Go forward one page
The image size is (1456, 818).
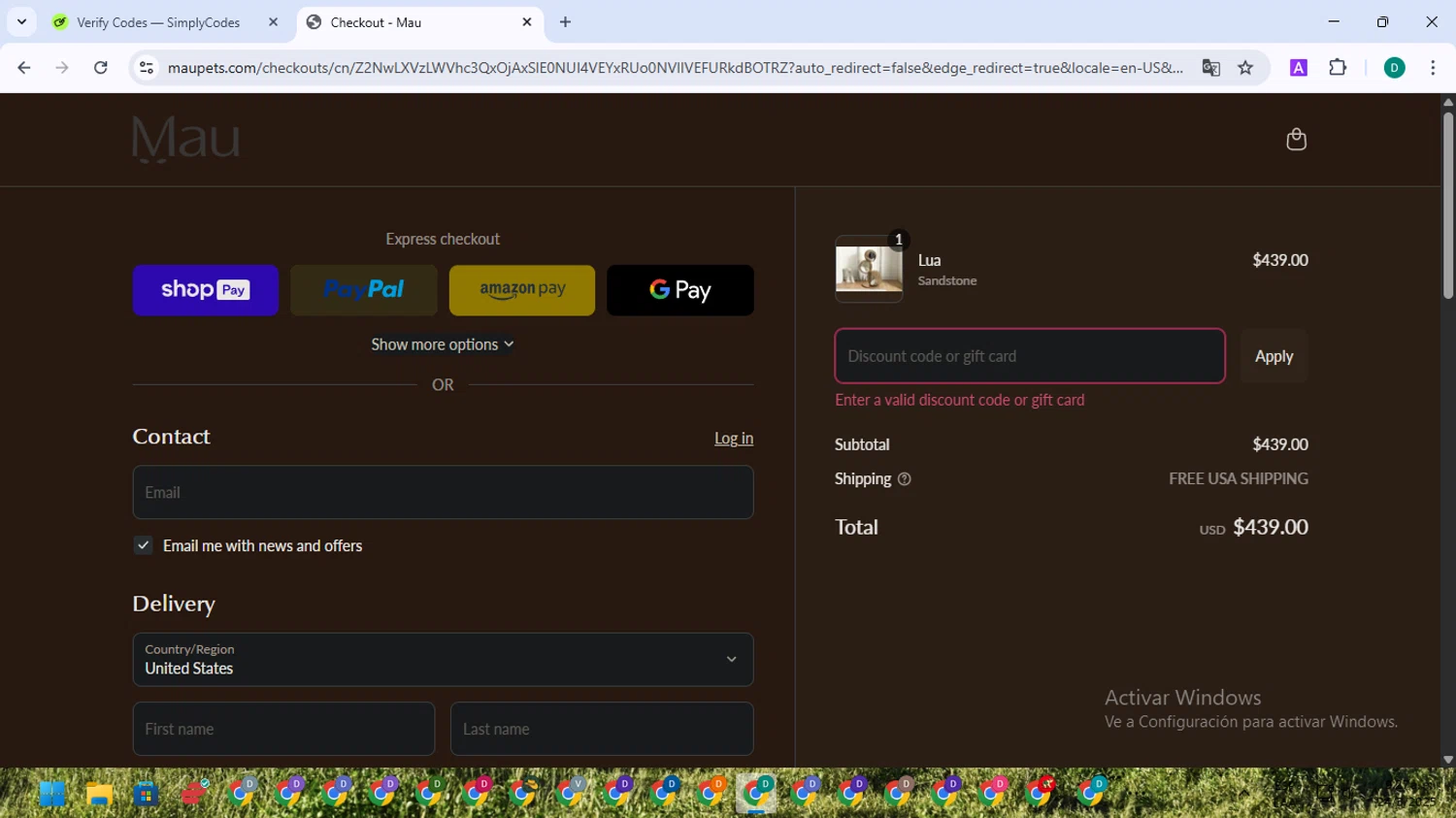tap(62, 68)
